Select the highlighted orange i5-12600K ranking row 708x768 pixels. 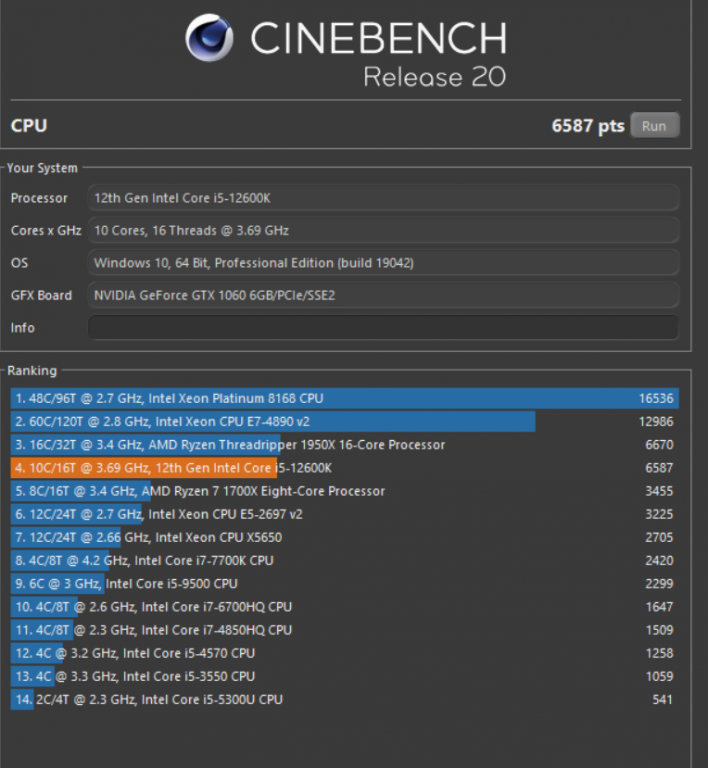344,468
